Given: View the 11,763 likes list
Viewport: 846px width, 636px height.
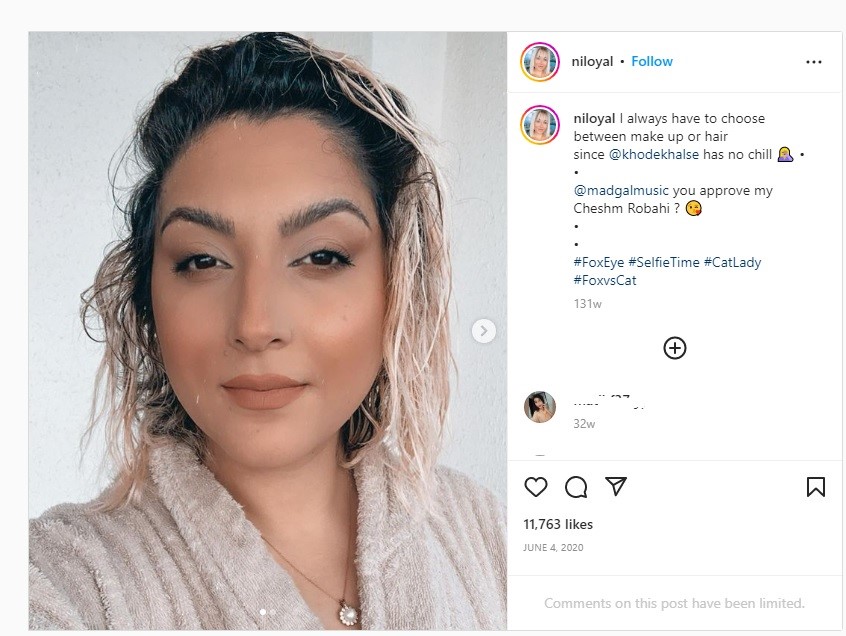Looking at the screenshot, I should [558, 524].
